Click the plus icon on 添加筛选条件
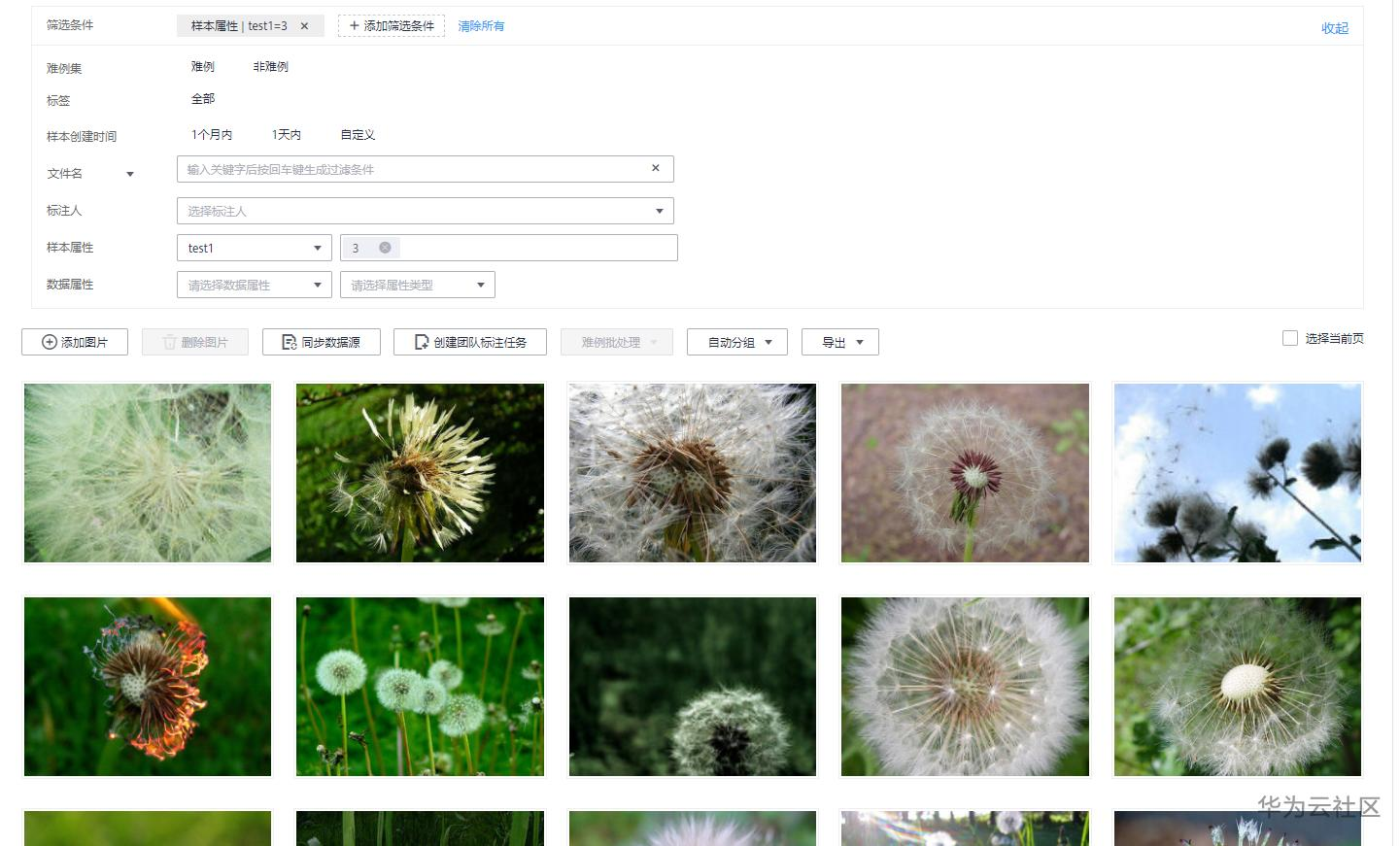This screenshot has width=1400, height=846. [x=353, y=26]
